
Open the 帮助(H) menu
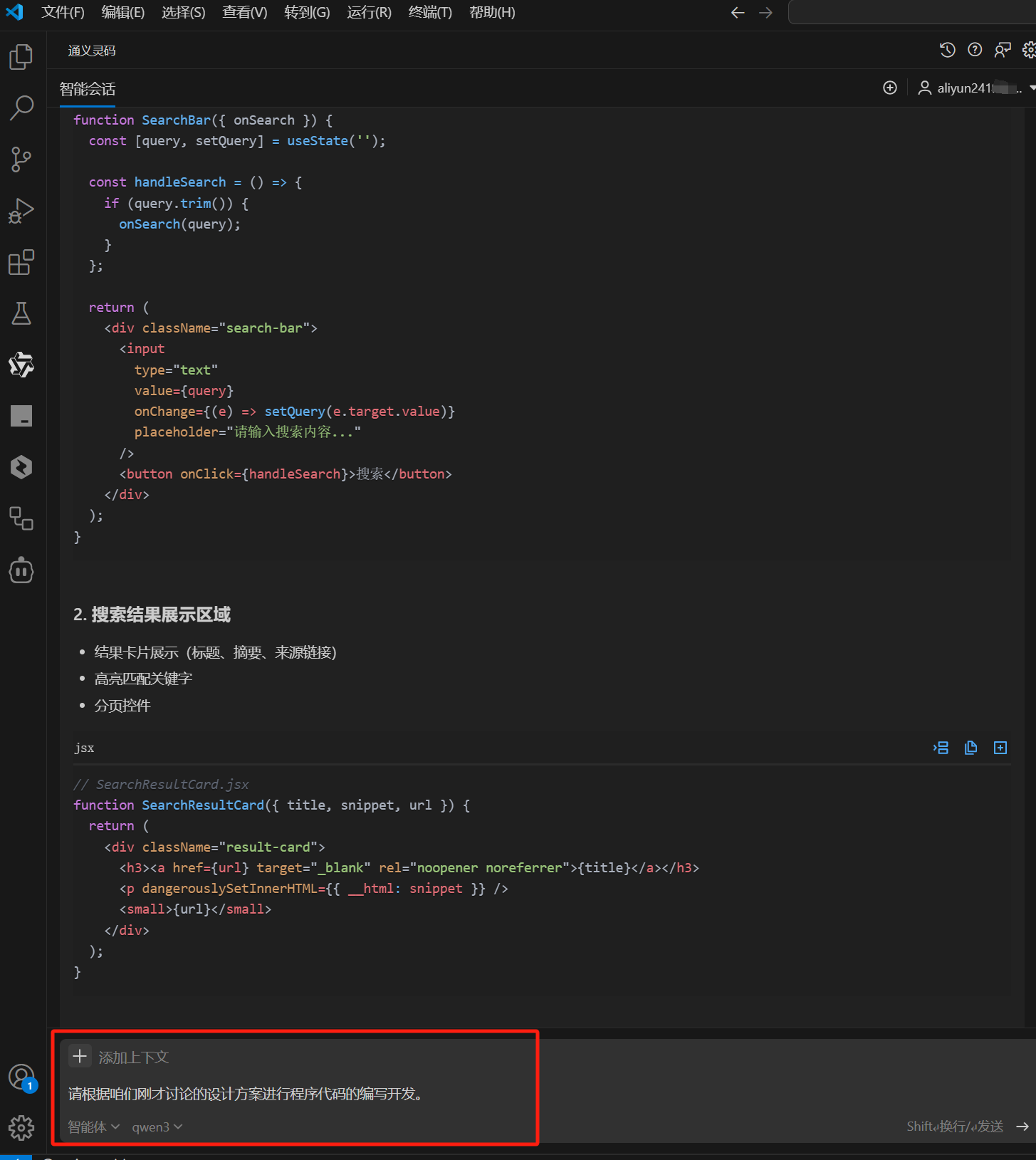pos(492,13)
